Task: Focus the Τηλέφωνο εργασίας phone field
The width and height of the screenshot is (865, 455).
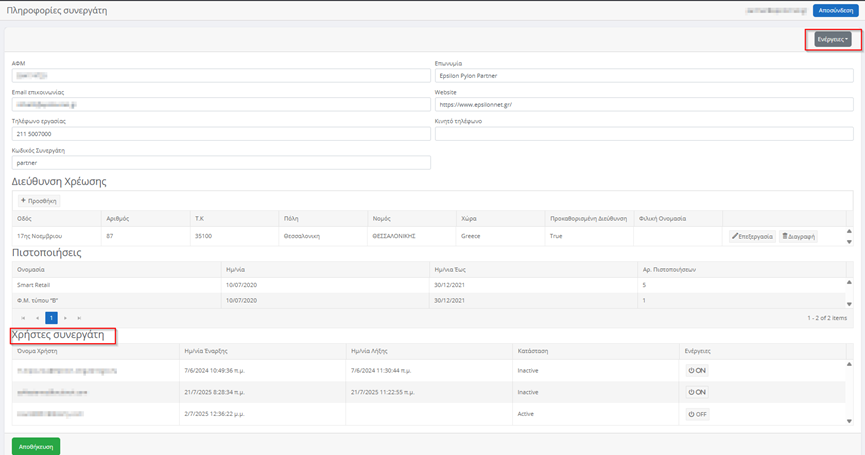Action: [220, 133]
